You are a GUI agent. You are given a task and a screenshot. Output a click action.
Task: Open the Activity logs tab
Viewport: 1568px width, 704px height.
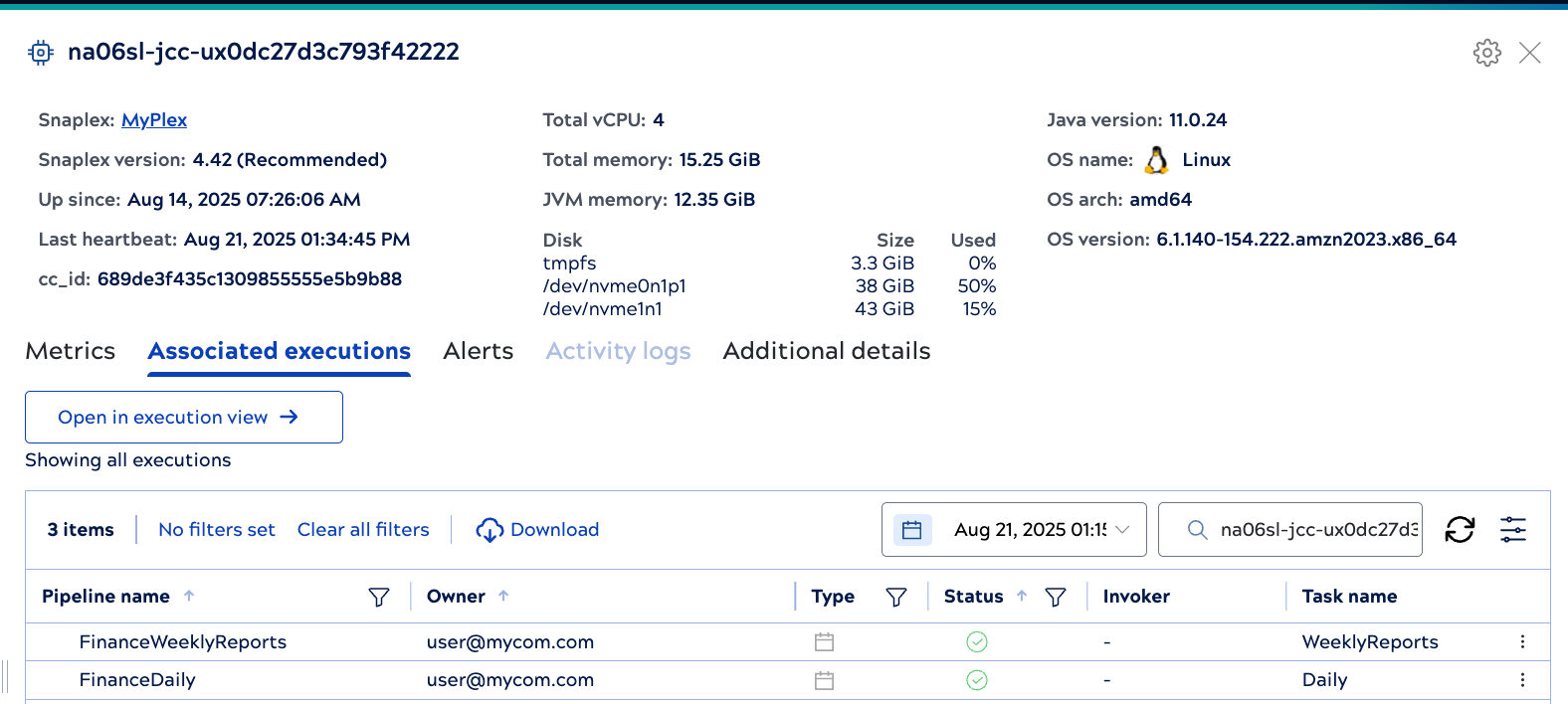618,351
